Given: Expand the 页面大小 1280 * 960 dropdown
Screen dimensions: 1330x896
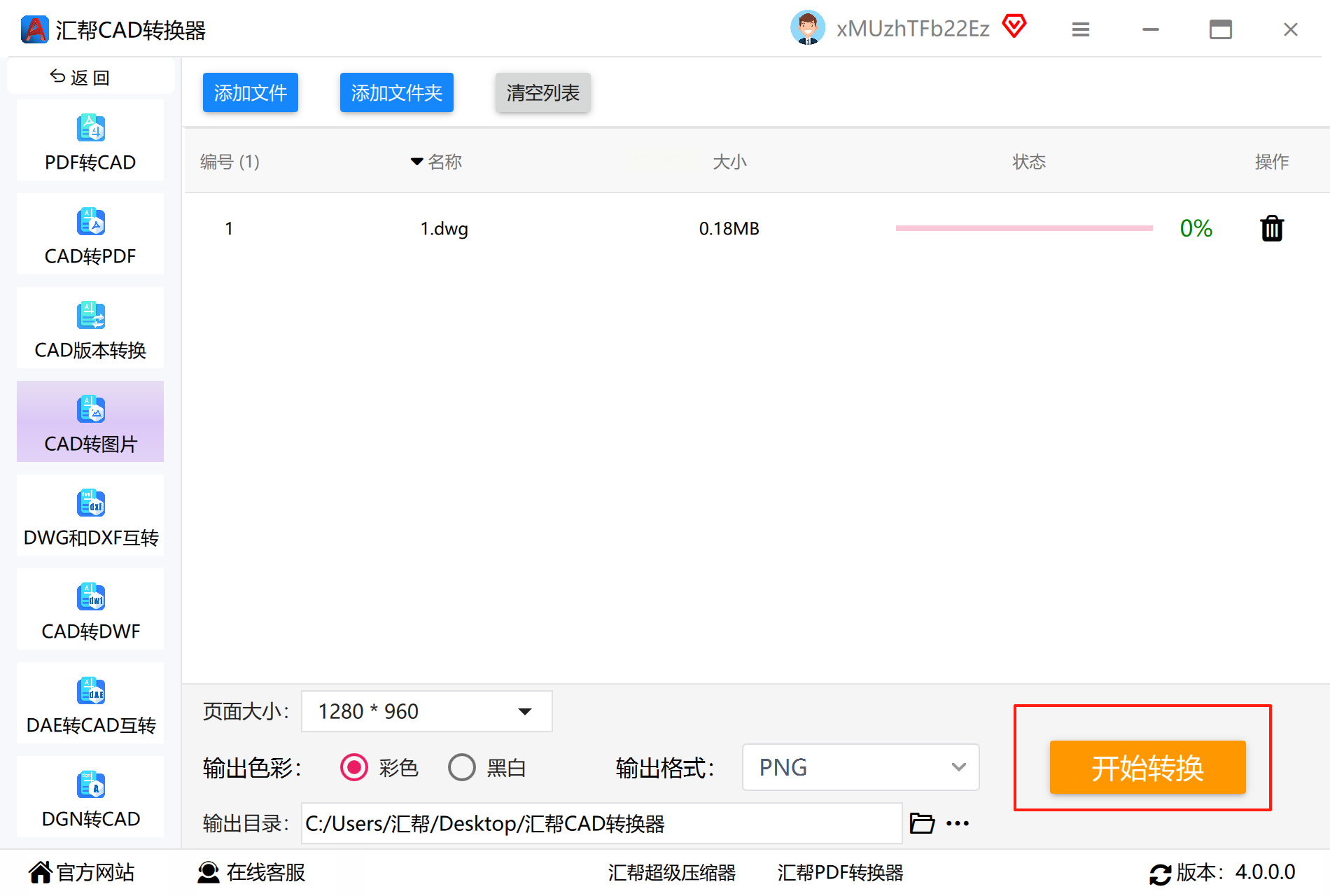Looking at the screenshot, I should [426, 711].
